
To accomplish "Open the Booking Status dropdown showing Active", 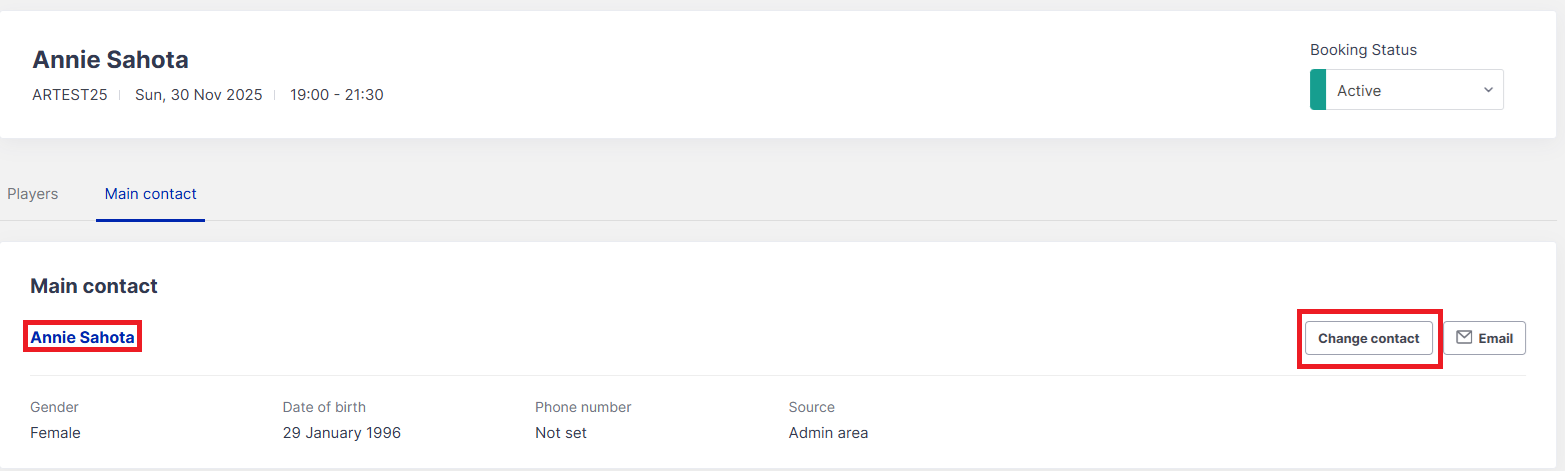I will [1405, 90].
